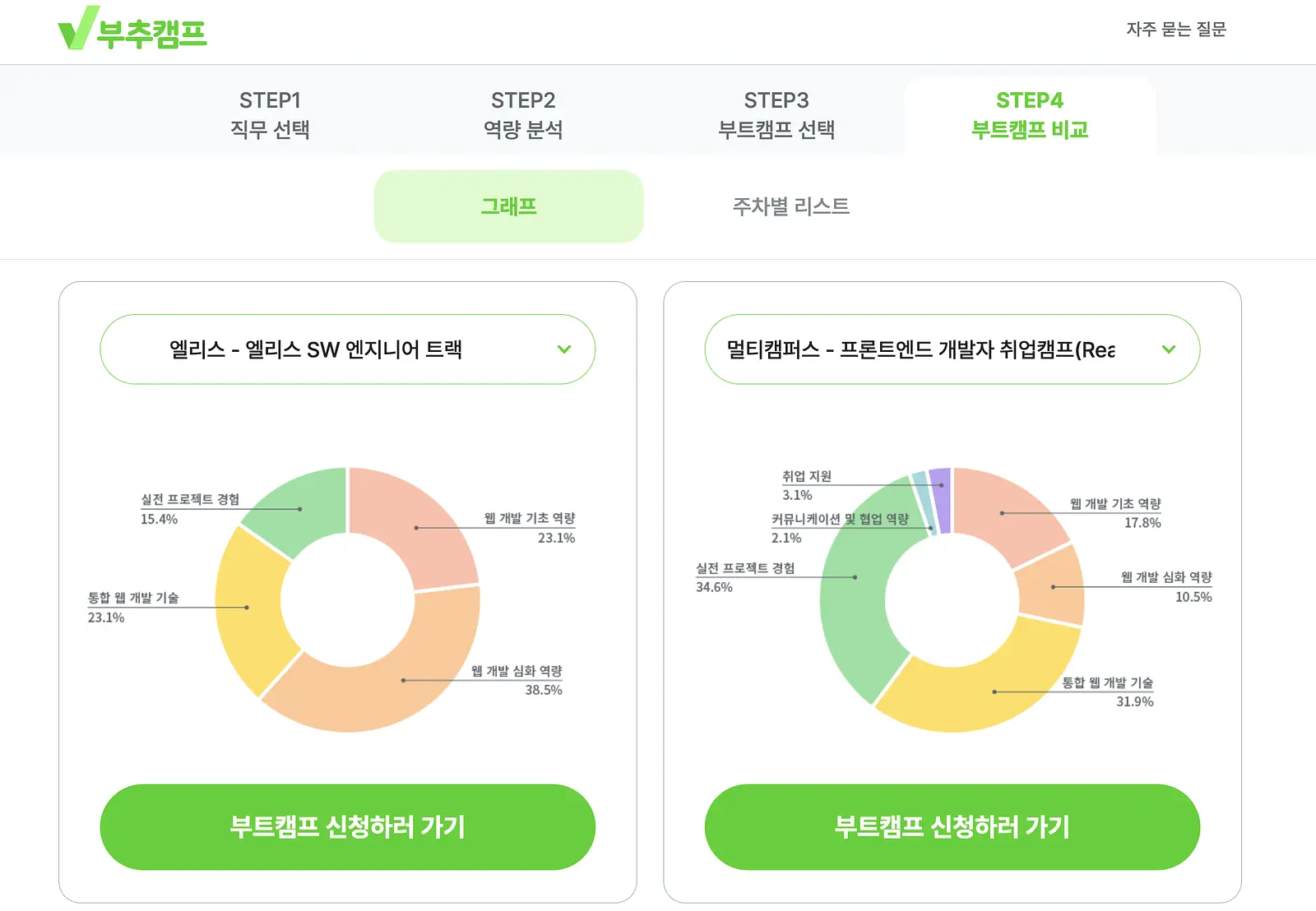The height and width of the screenshot is (911, 1316).
Task: Select STEP4 부트캠프 비교 tab
Action: pyautogui.click(x=1030, y=115)
